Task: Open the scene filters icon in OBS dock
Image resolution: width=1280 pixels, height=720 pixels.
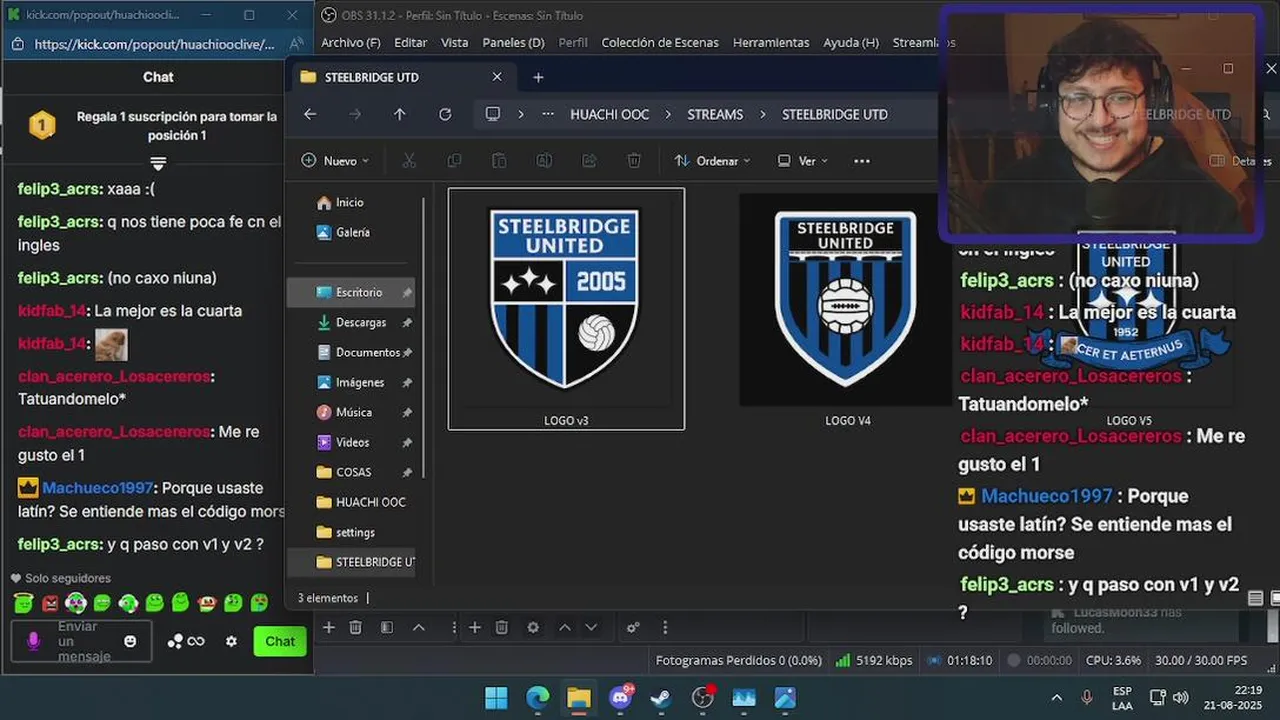Action: (x=387, y=627)
